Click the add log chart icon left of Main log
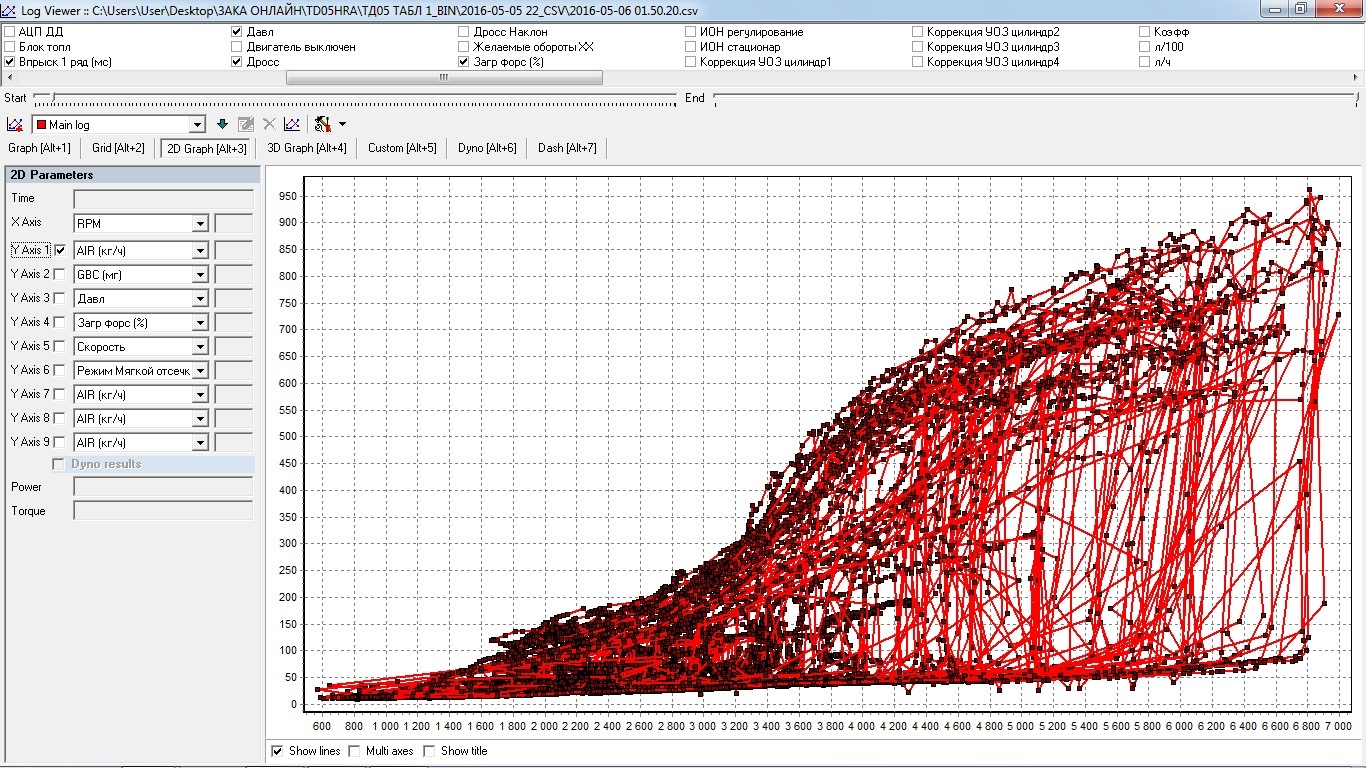 (15, 124)
